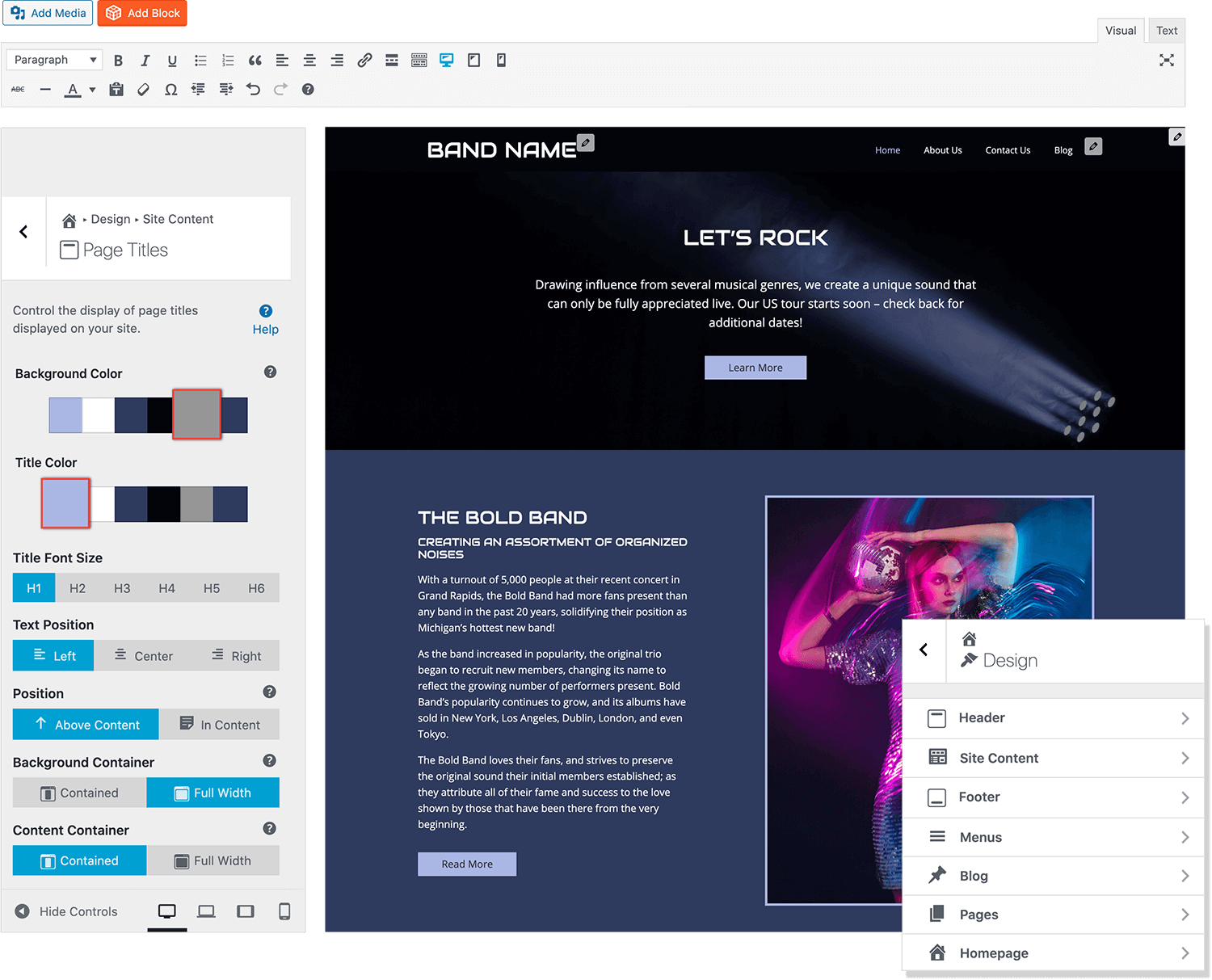
Task: Click the pencil edit icon next to Band Name
Action: pyautogui.click(x=586, y=143)
